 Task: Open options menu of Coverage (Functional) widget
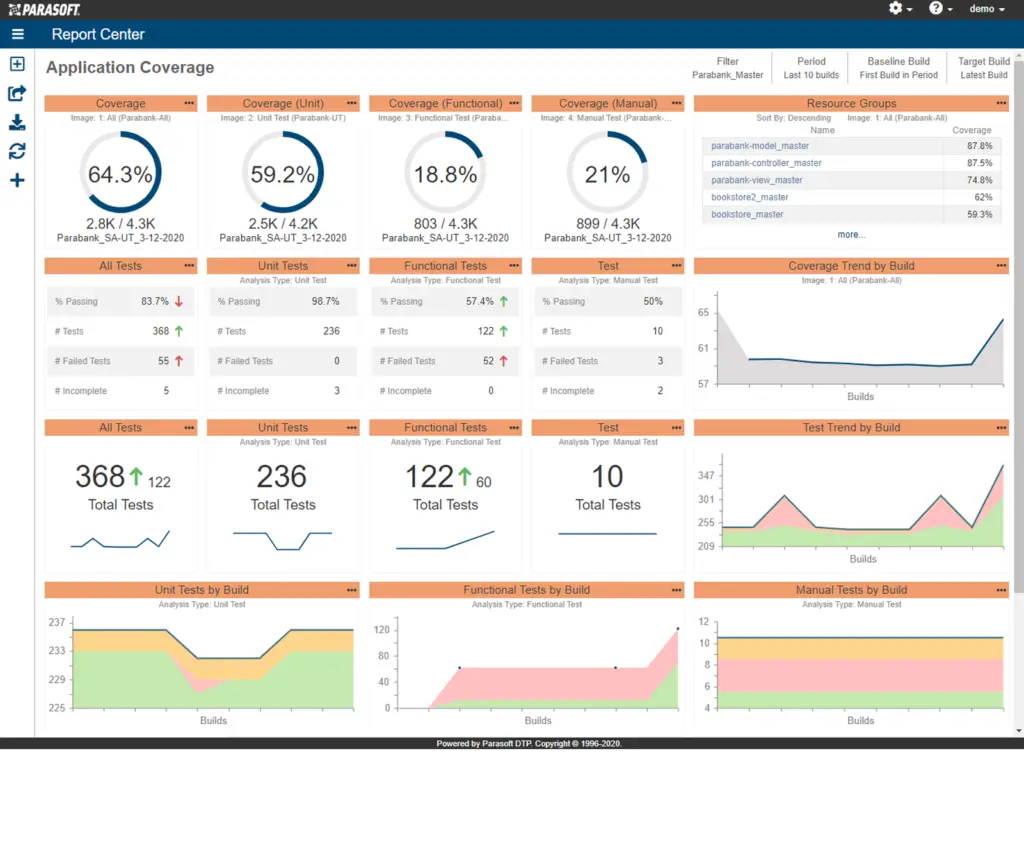(x=514, y=103)
